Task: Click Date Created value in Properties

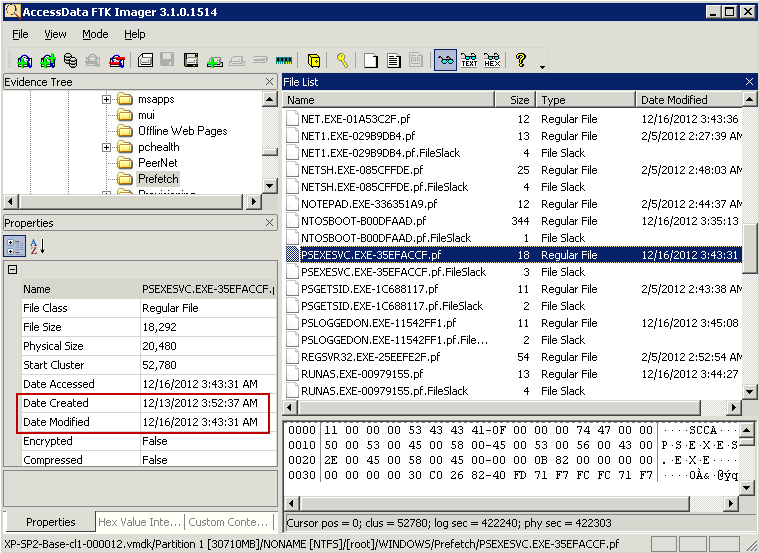Action: click(x=200, y=403)
